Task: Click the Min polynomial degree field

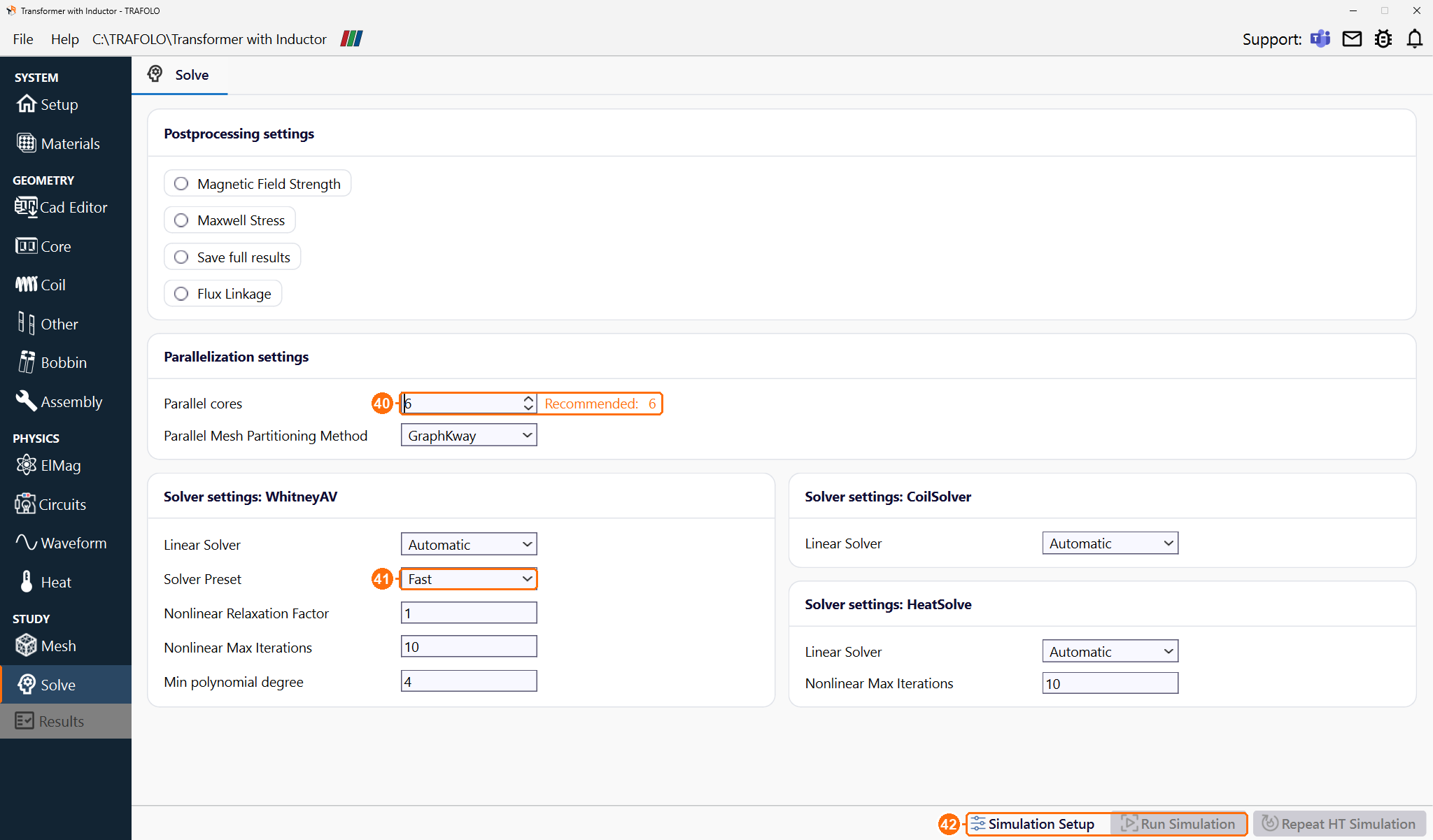Action: click(x=469, y=681)
